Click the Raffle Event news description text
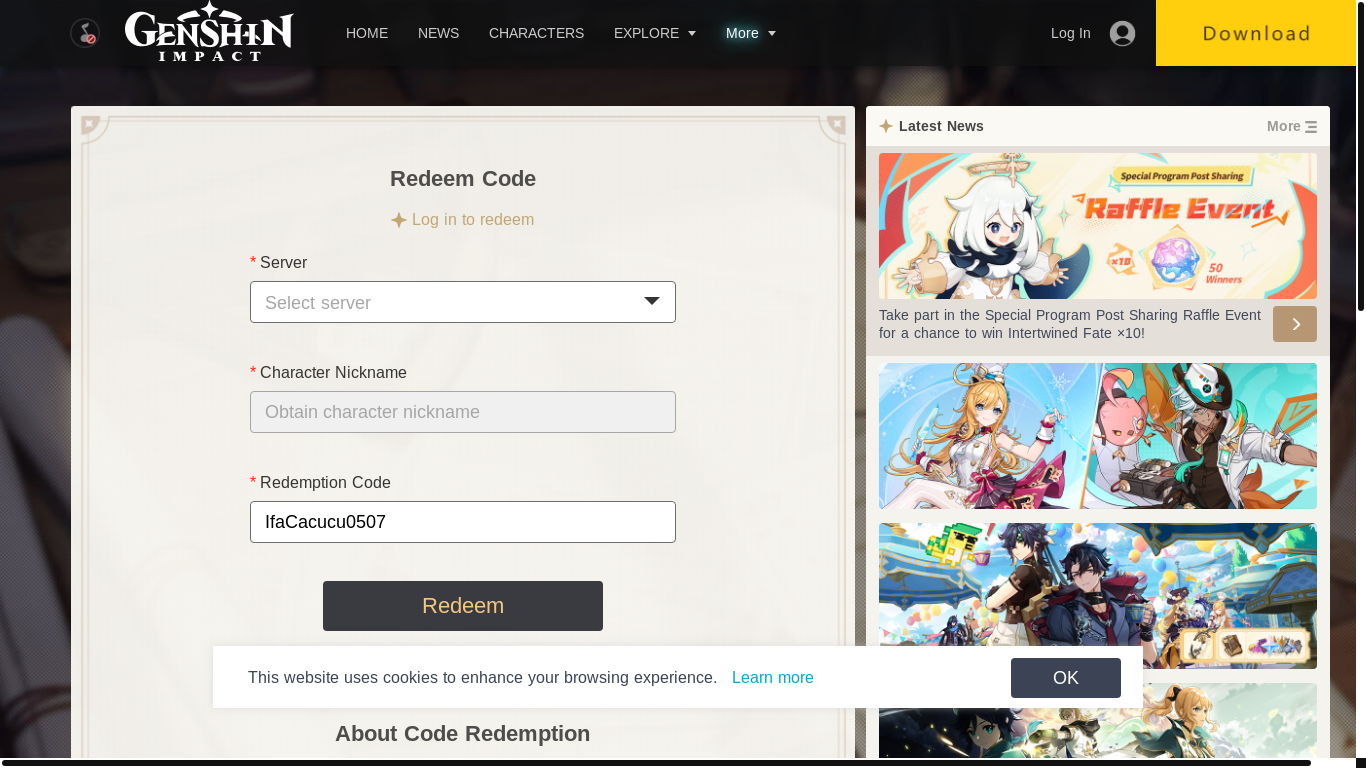The height and width of the screenshot is (768, 1366). [x=1070, y=324]
